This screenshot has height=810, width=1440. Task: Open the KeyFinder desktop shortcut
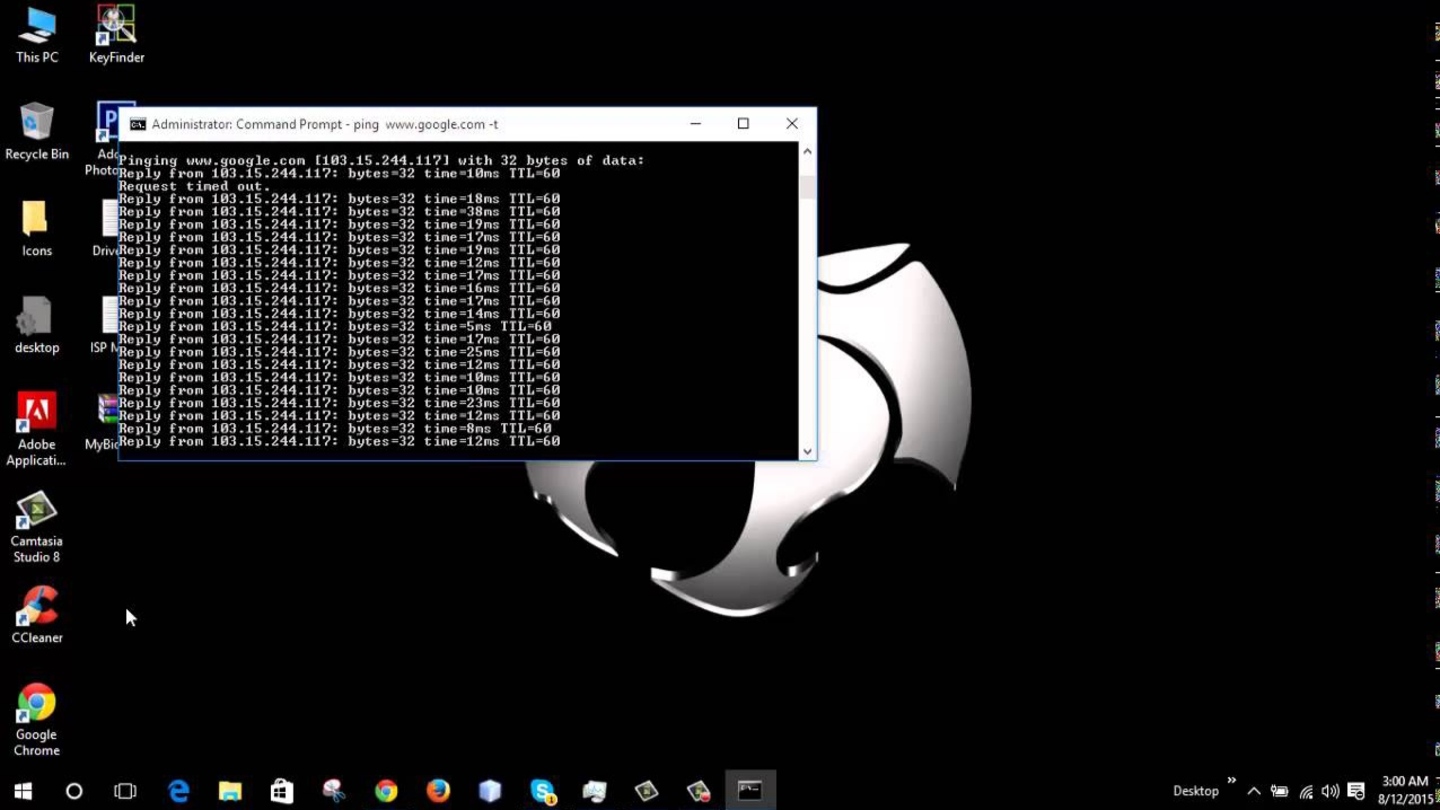click(x=116, y=33)
